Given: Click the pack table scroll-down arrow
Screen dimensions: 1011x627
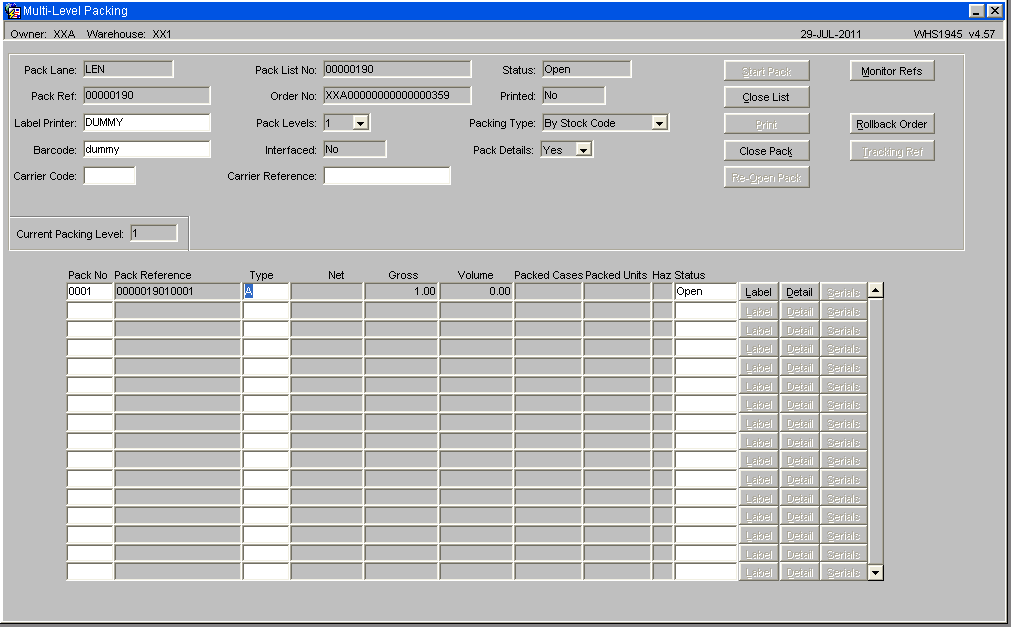Looking at the screenshot, I should (x=876, y=572).
